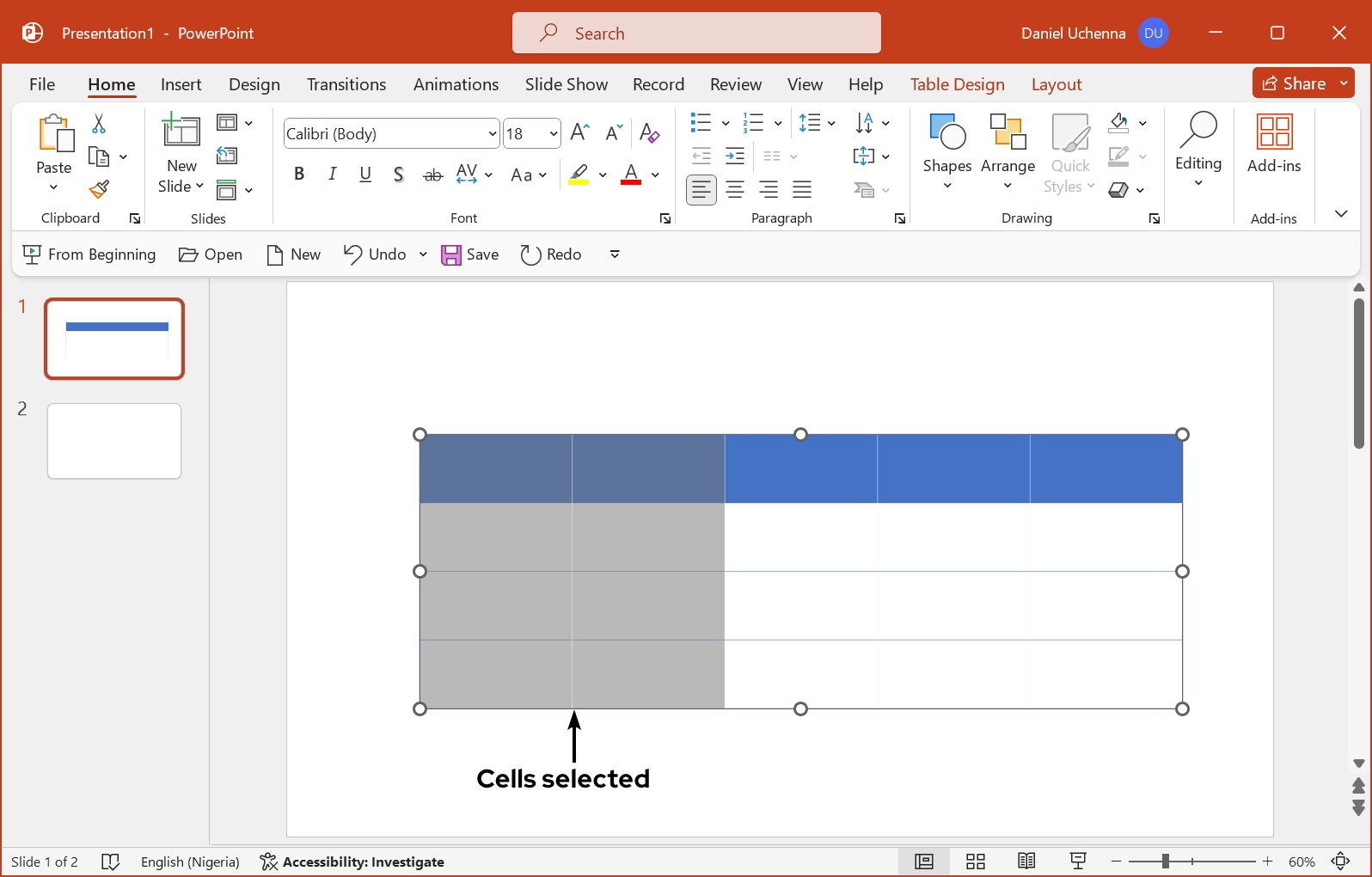Toggle Bold formatting
The width and height of the screenshot is (1372, 877).
(x=299, y=175)
